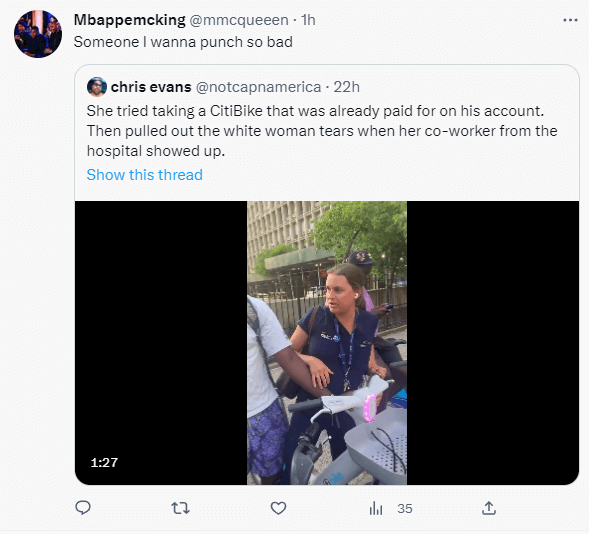Click the chris evans display name
This screenshot has height=534, width=589.
pos(151,87)
